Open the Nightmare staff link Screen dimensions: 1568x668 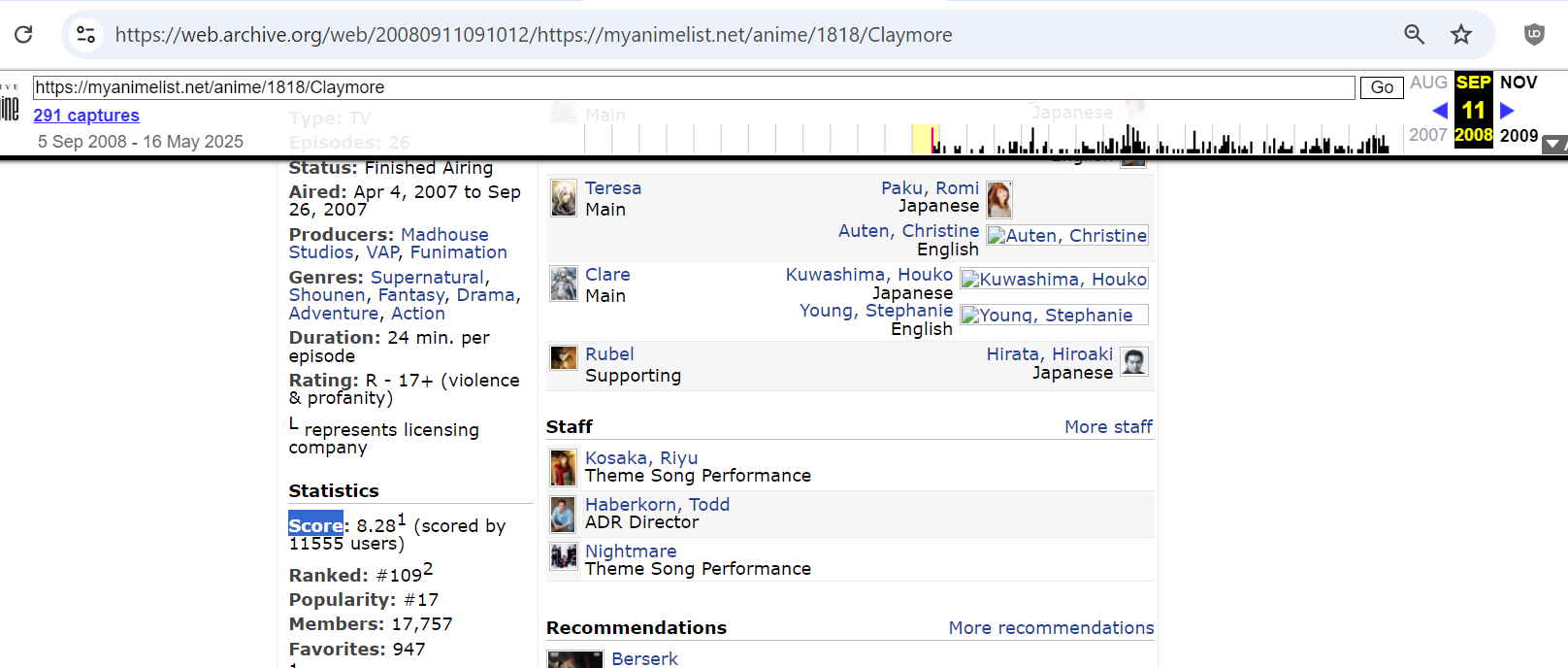(631, 551)
